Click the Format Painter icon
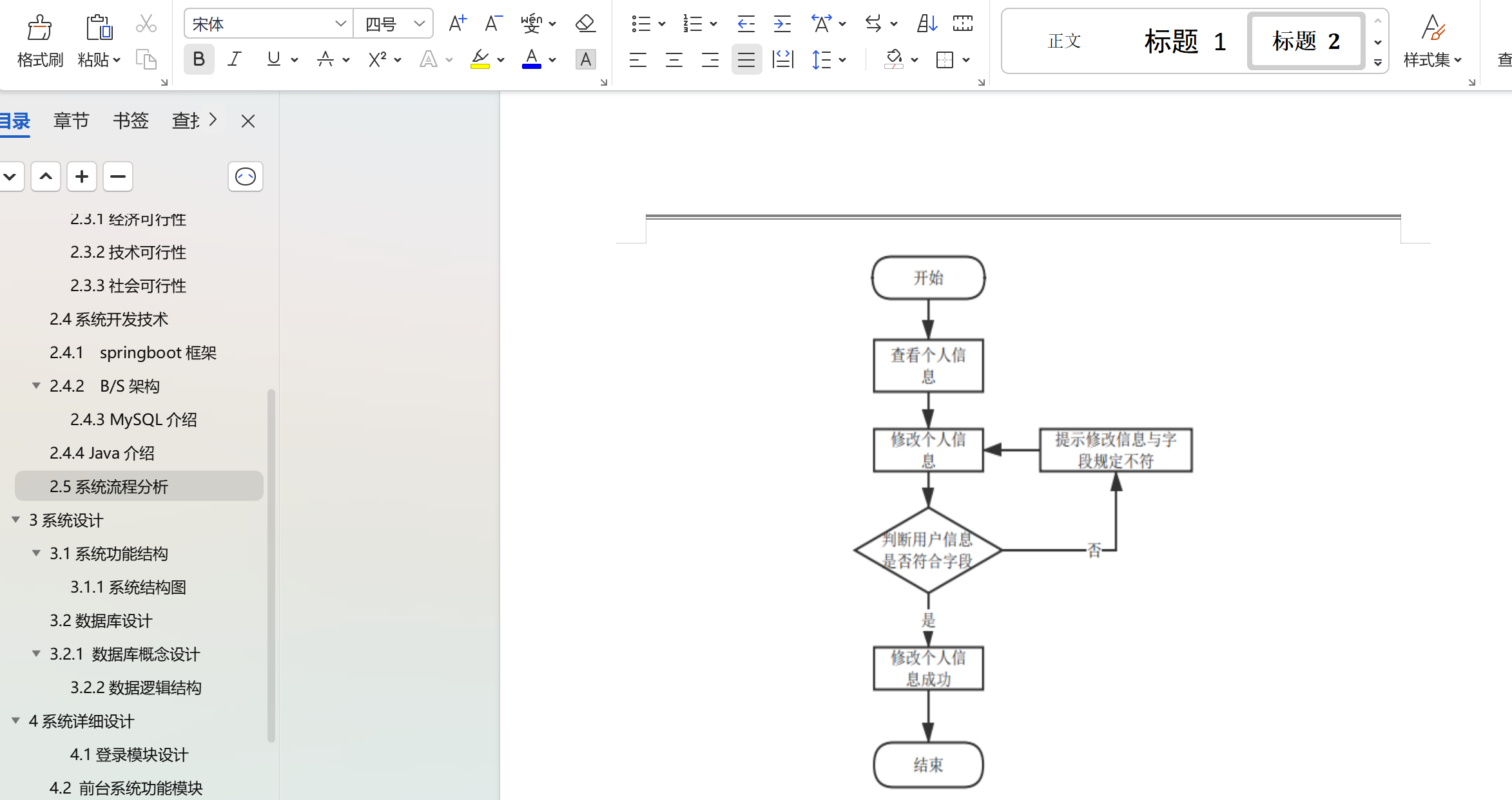Screen dimensions: 1512x800 [x=39, y=28]
